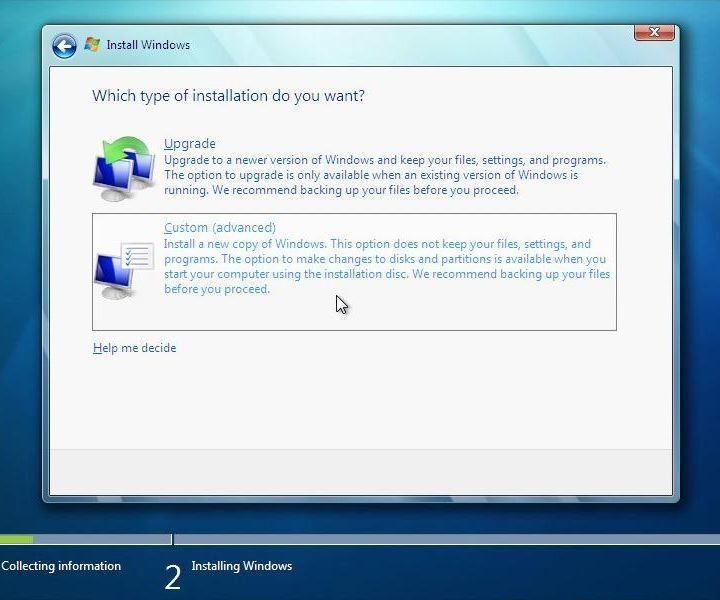Click the Installing Windows step label
Viewport: 720px width, 600px height.
(242, 566)
